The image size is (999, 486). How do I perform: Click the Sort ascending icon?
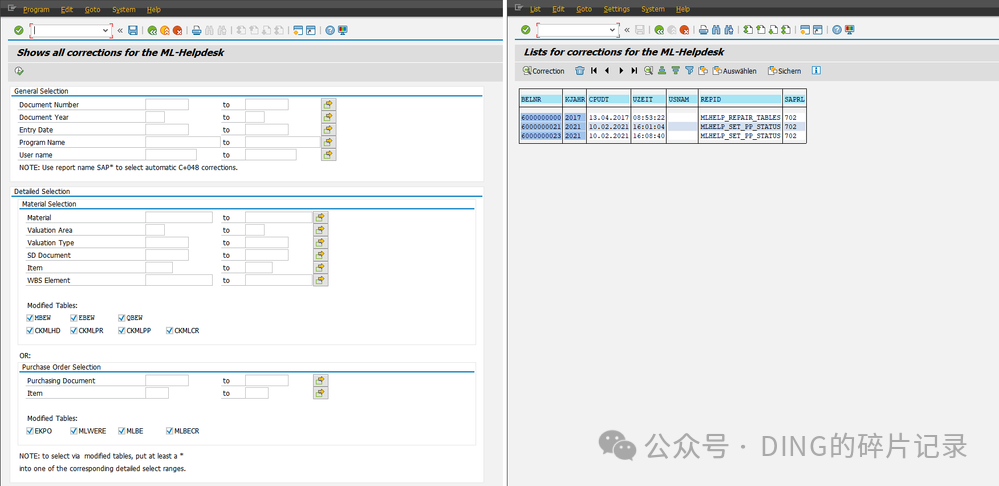click(x=662, y=71)
